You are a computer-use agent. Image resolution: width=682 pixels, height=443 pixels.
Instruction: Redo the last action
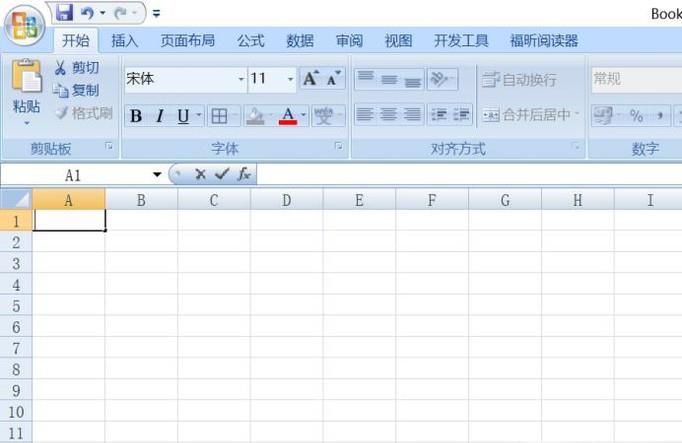(120, 13)
